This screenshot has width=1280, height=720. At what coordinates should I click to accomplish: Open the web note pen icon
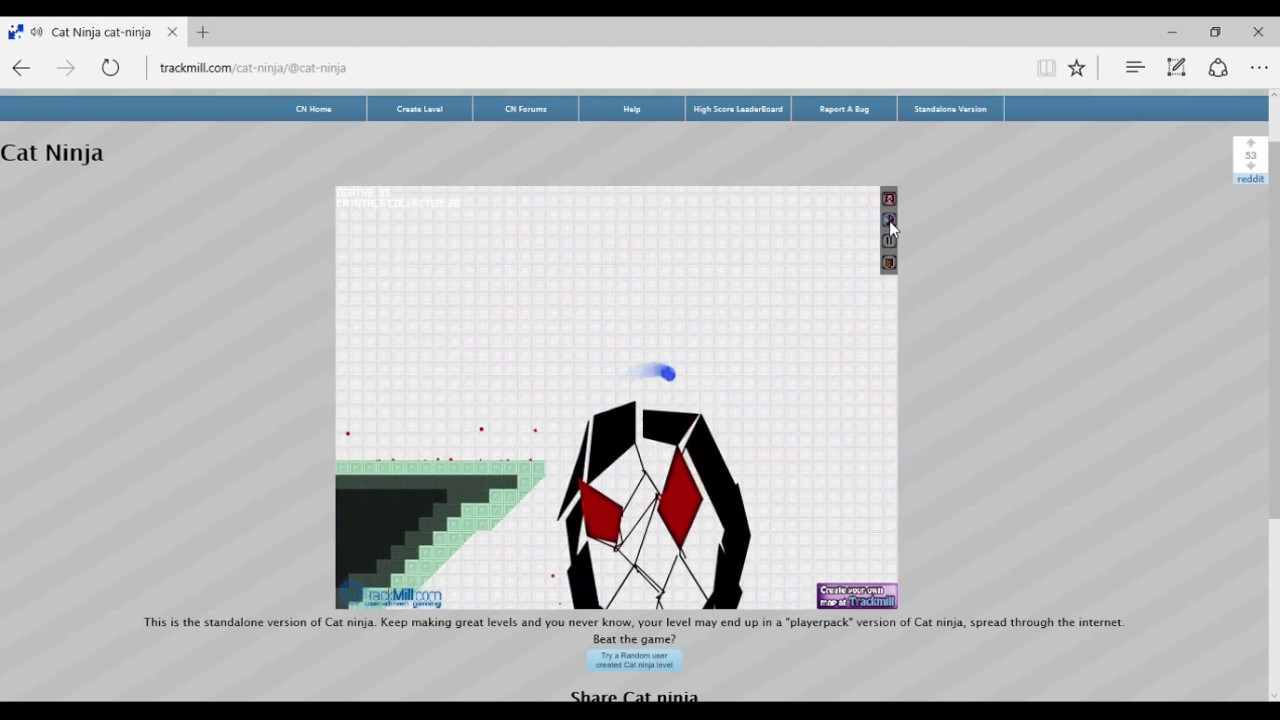click(1176, 68)
